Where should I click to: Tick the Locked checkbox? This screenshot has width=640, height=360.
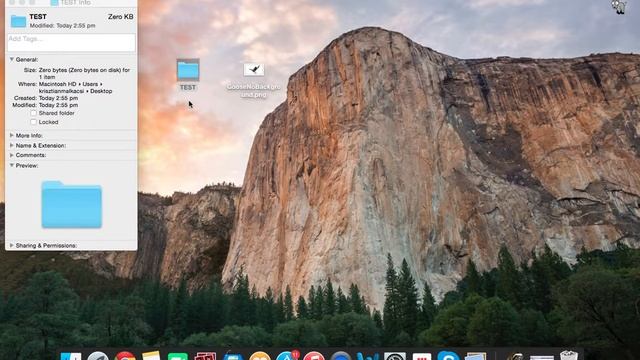tap(33, 122)
